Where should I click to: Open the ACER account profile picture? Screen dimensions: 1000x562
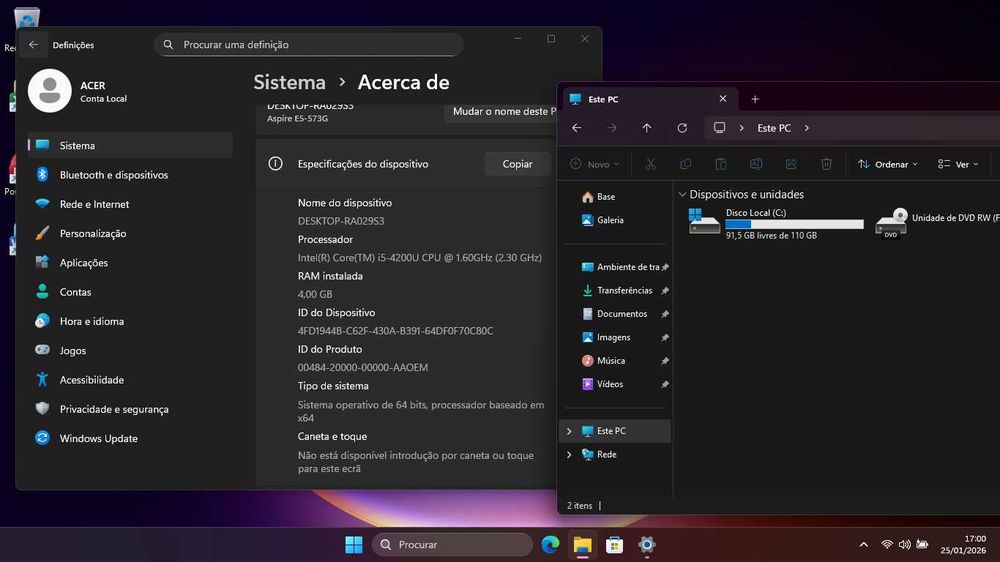tap(50, 91)
